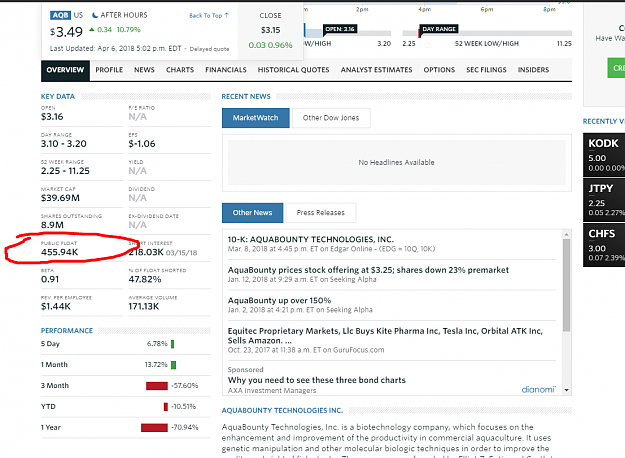Click news list scrollbar down arrow
The image size is (625, 458).
(566, 390)
